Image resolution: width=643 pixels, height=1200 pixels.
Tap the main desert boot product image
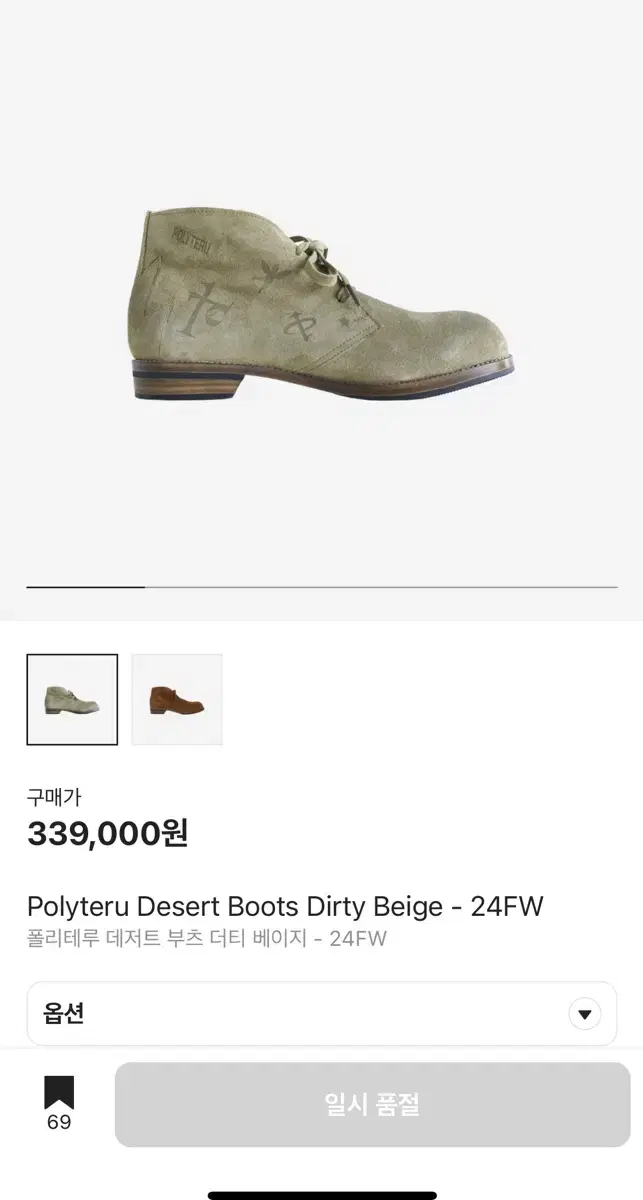tap(322, 304)
